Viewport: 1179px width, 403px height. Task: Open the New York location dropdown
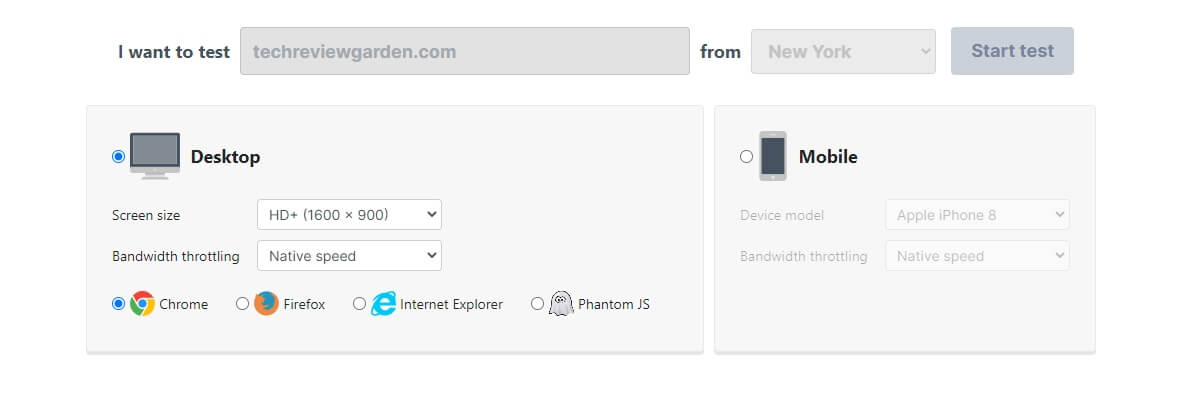coord(844,52)
